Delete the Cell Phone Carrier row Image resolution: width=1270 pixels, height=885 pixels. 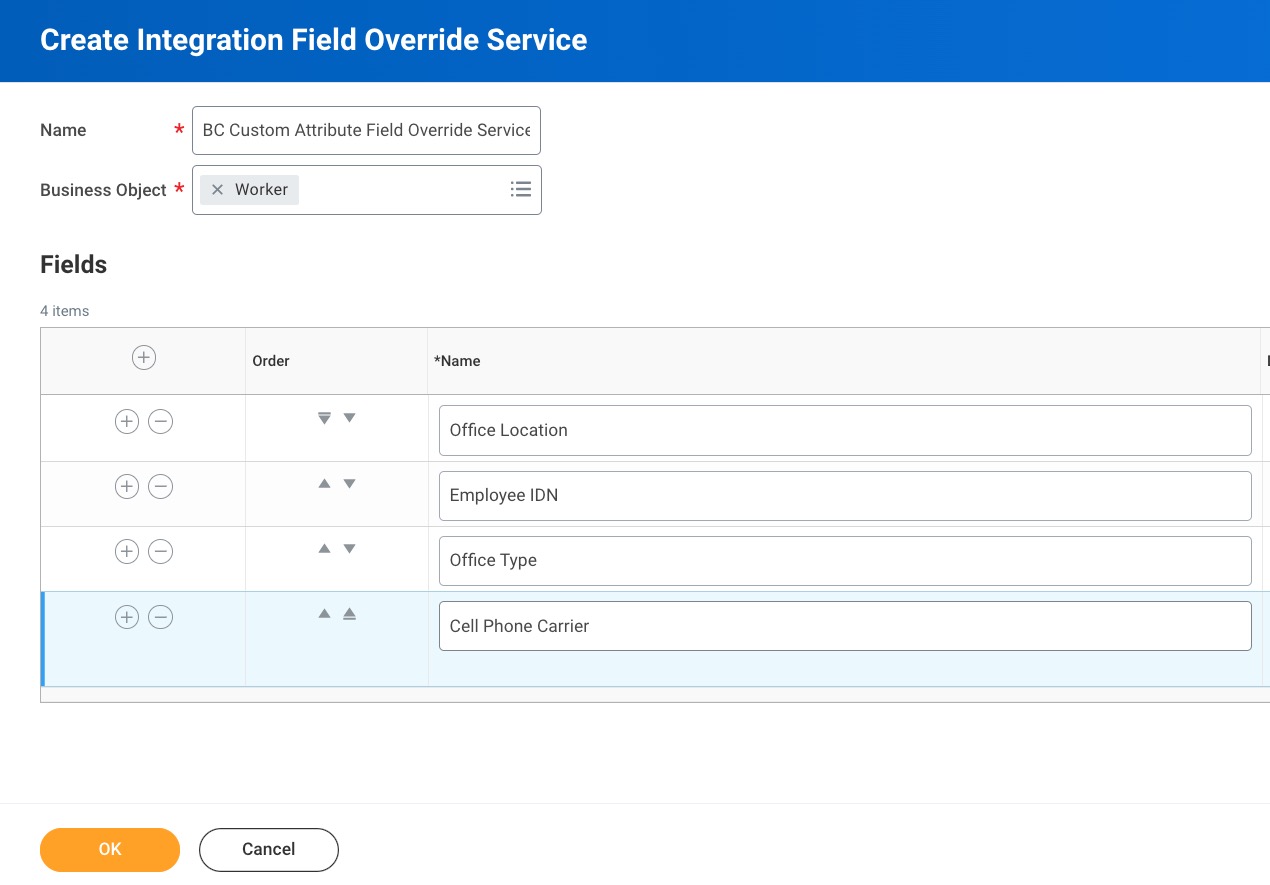[160, 617]
